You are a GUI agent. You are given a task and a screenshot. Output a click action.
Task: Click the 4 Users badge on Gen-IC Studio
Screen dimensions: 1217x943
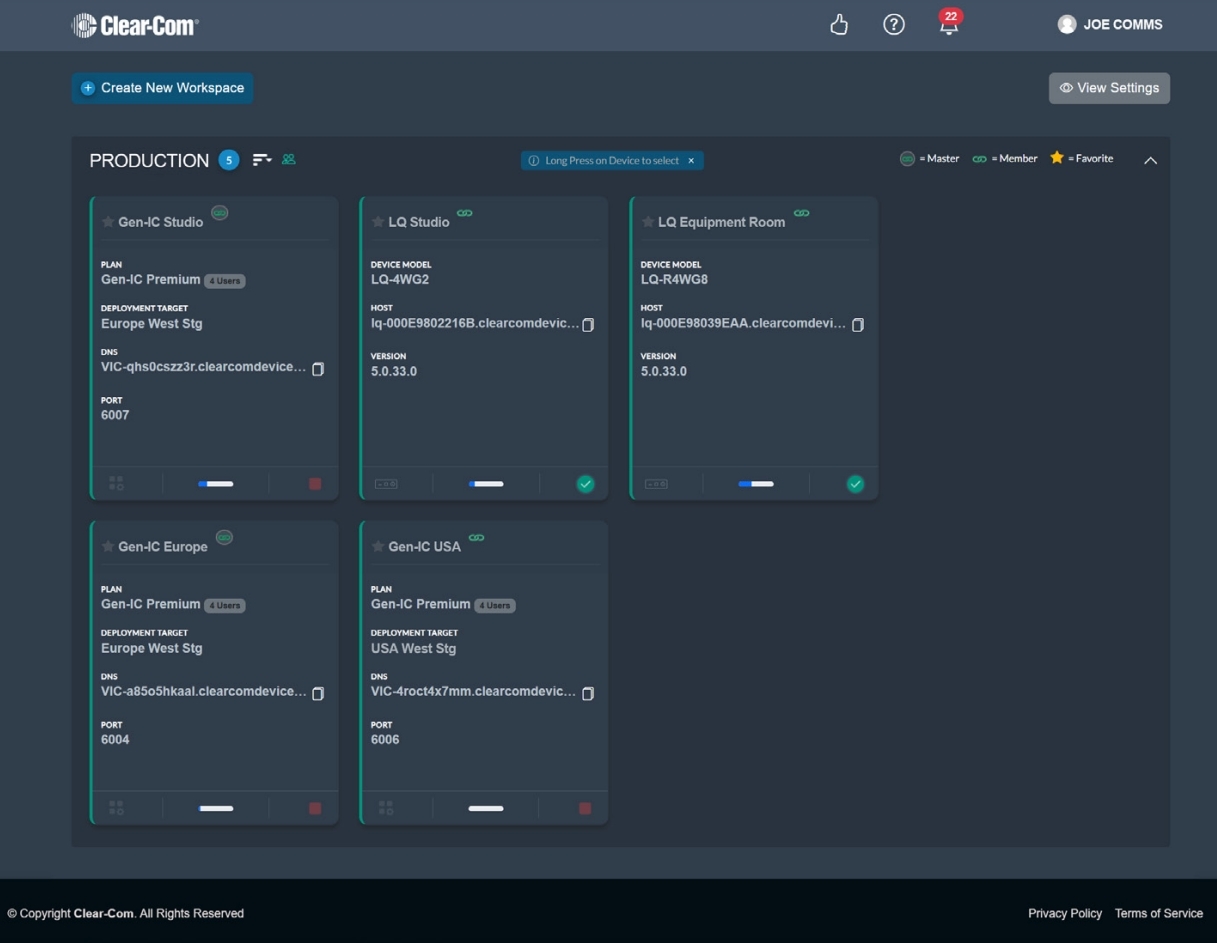click(225, 281)
